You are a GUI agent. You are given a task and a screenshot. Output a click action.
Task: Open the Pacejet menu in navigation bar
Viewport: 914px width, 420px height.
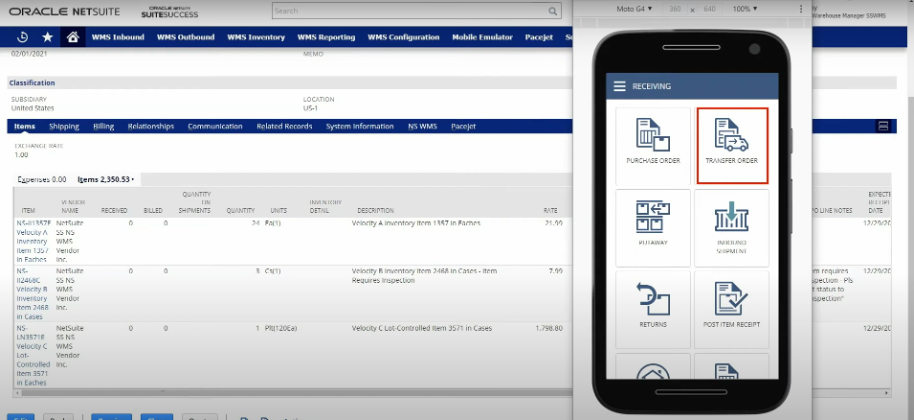click(539, 37)
